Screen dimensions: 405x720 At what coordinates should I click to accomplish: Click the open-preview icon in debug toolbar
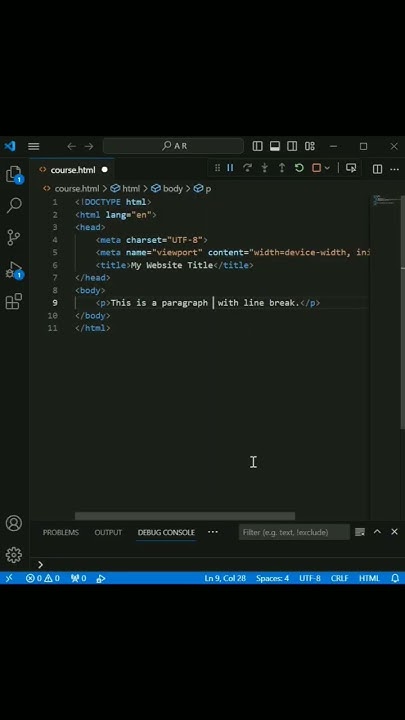click(x=351, y=168)
